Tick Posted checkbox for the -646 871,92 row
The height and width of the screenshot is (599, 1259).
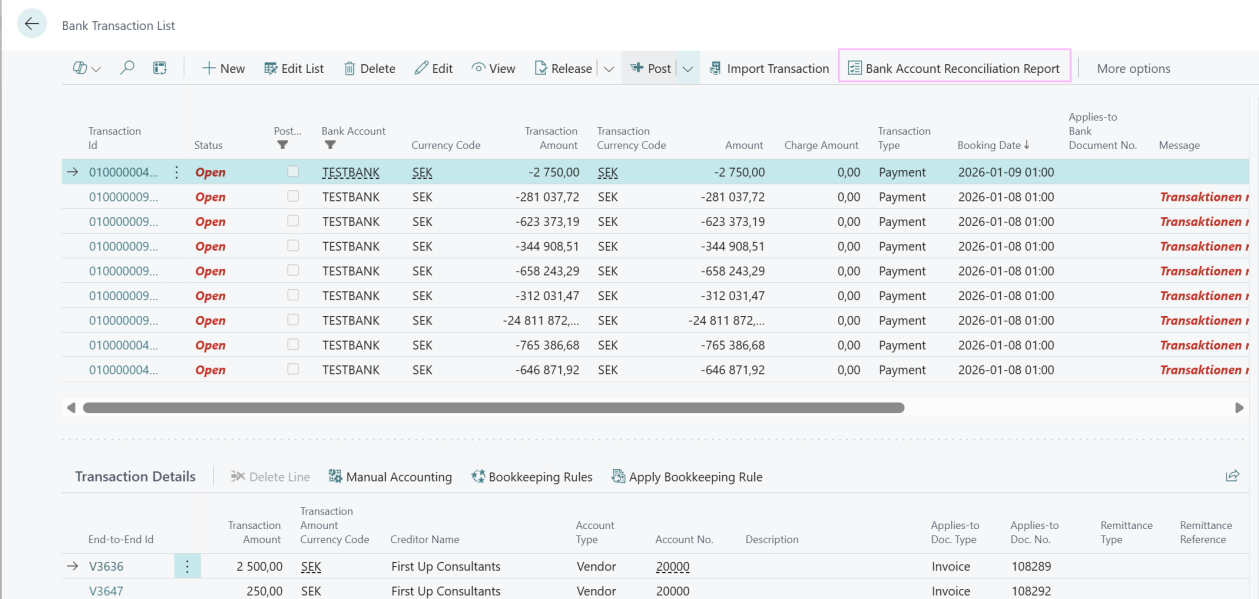click(x=293, y=369)
